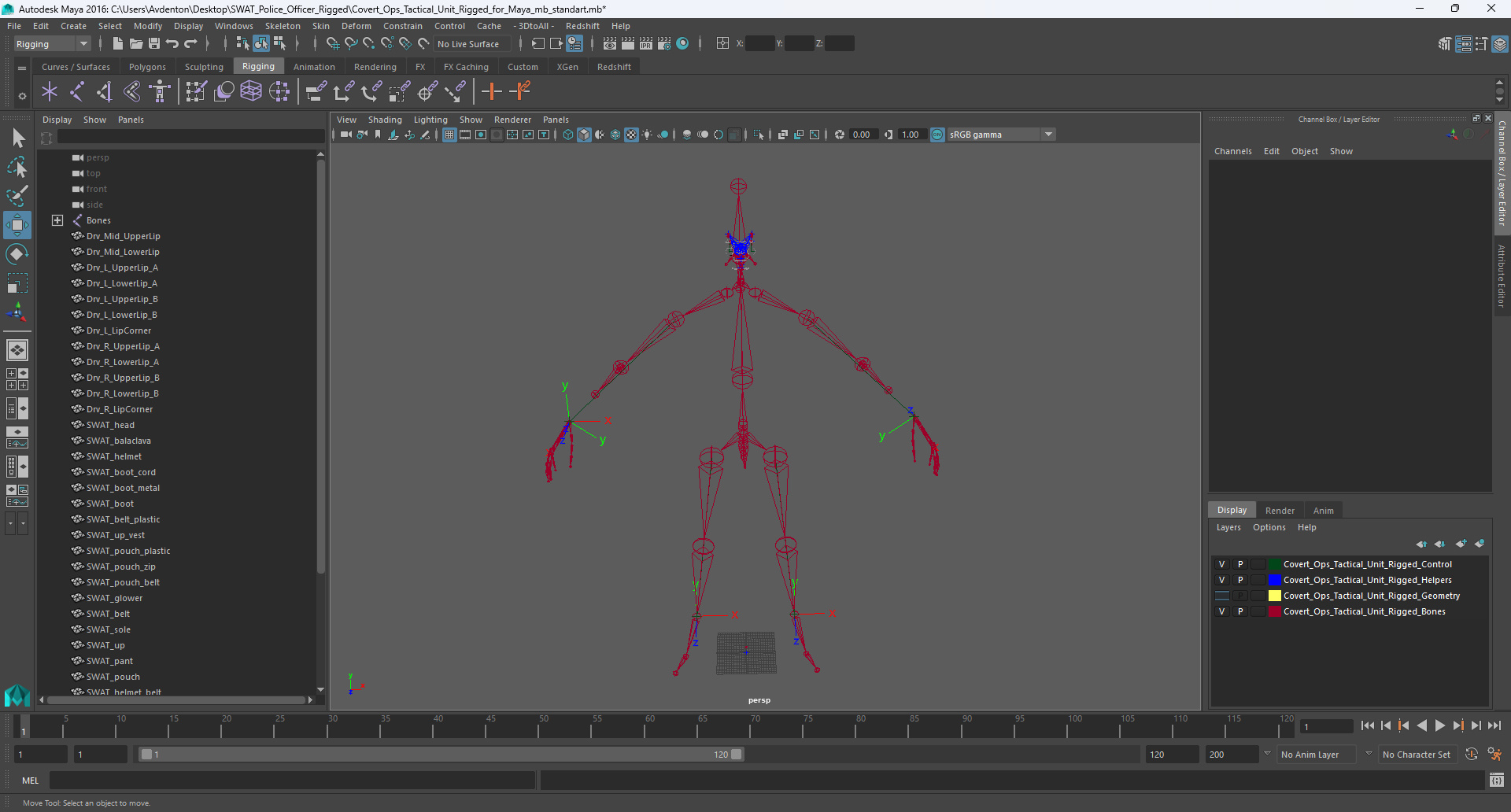This screenshot has height=812, width=1511.
Task: Open the viewport Shading menu
Action: coord(385,120)
